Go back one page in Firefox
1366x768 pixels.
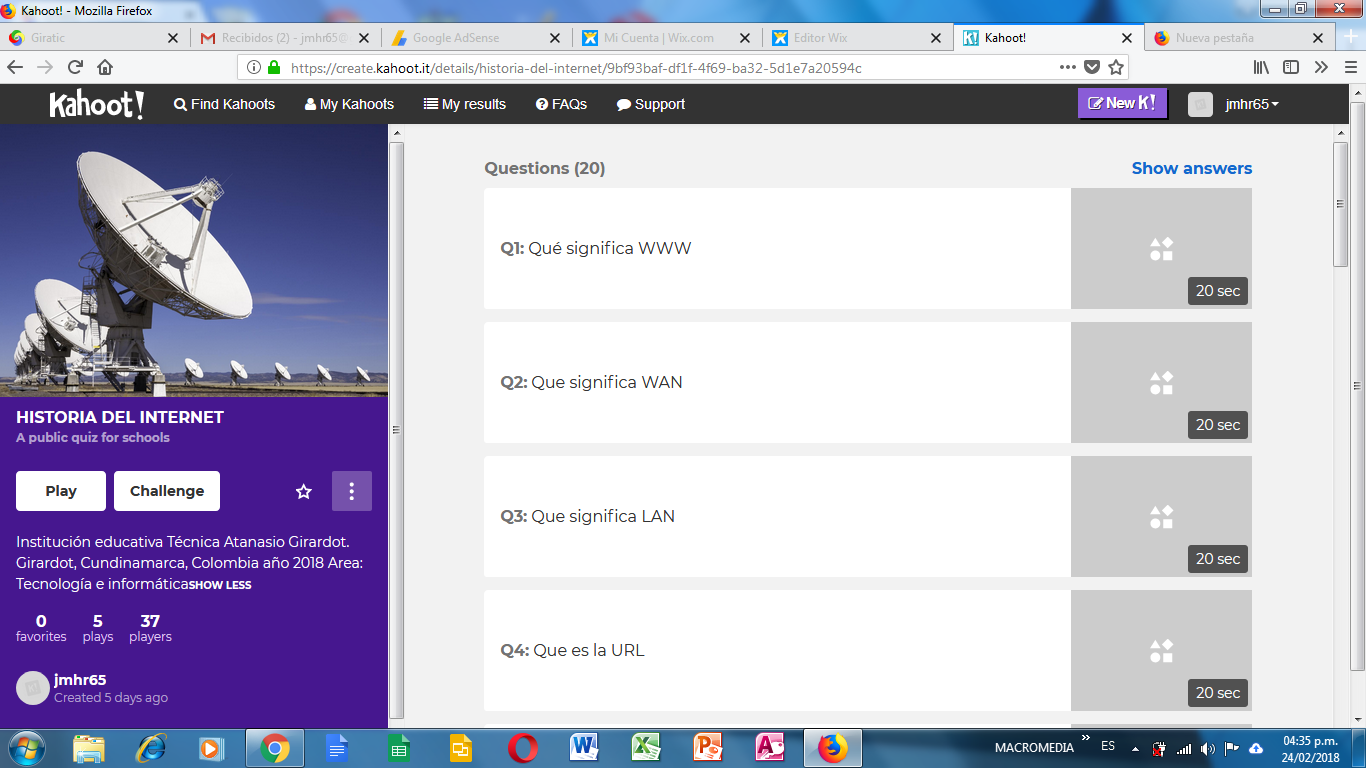click(15, 67)
